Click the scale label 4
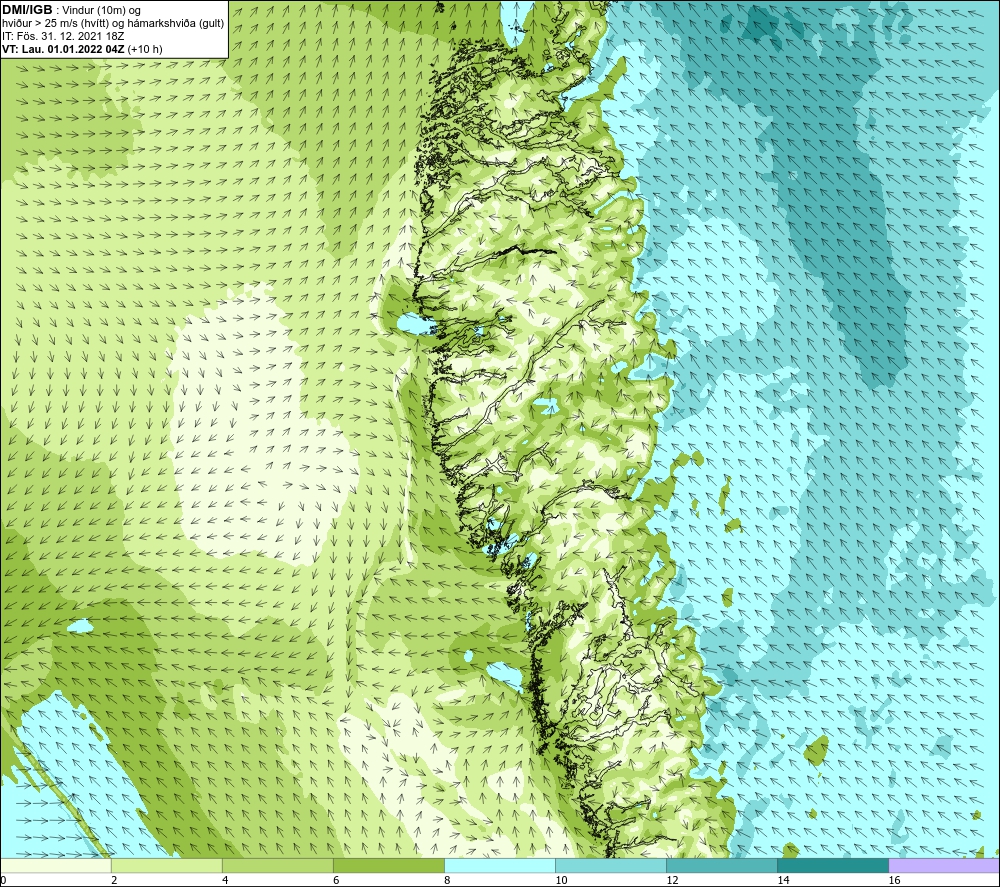This screenshot has width=1000, height=887. (x=225, y=881)
